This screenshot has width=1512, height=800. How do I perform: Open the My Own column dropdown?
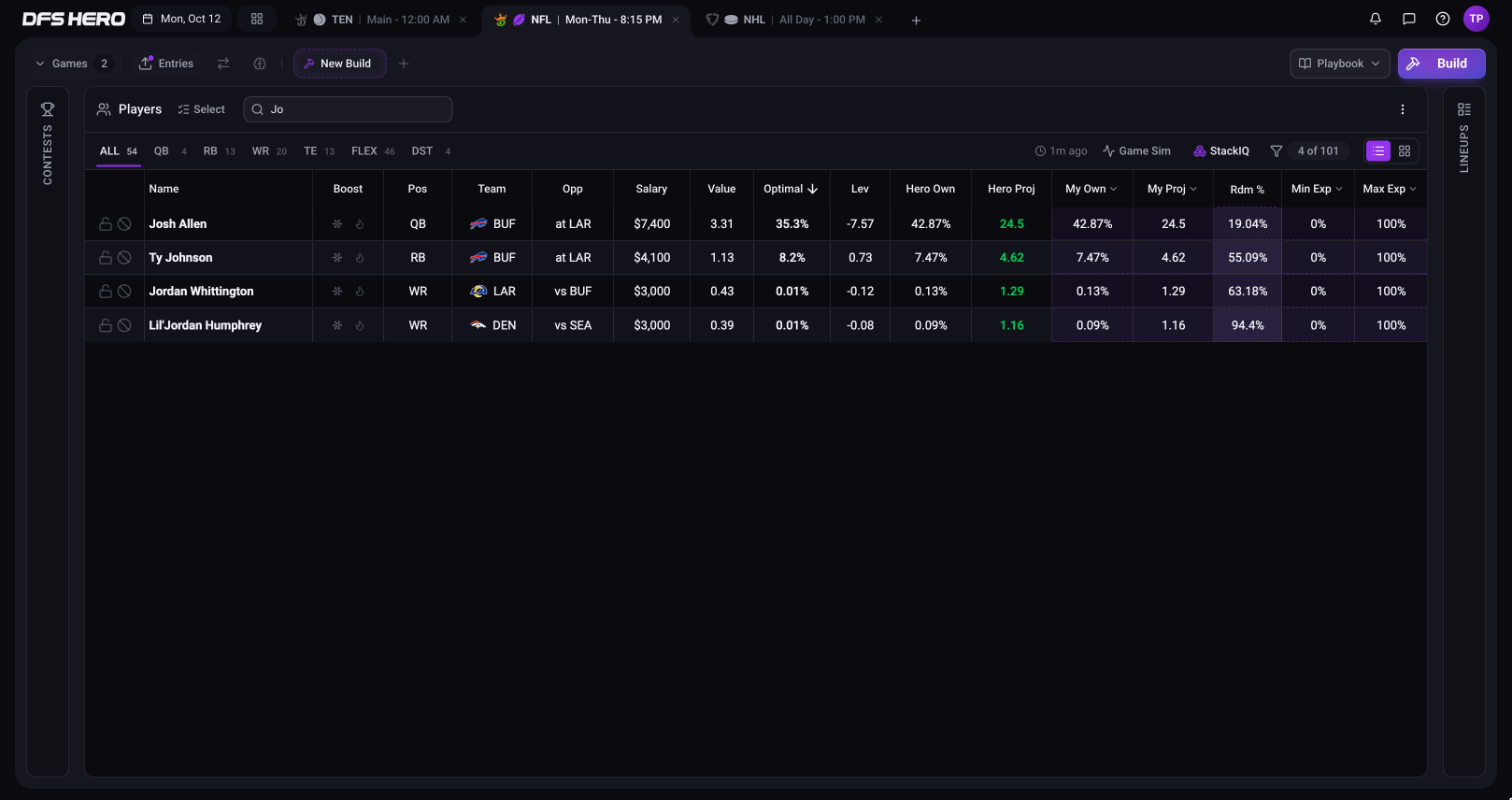tap(1091, 189)
